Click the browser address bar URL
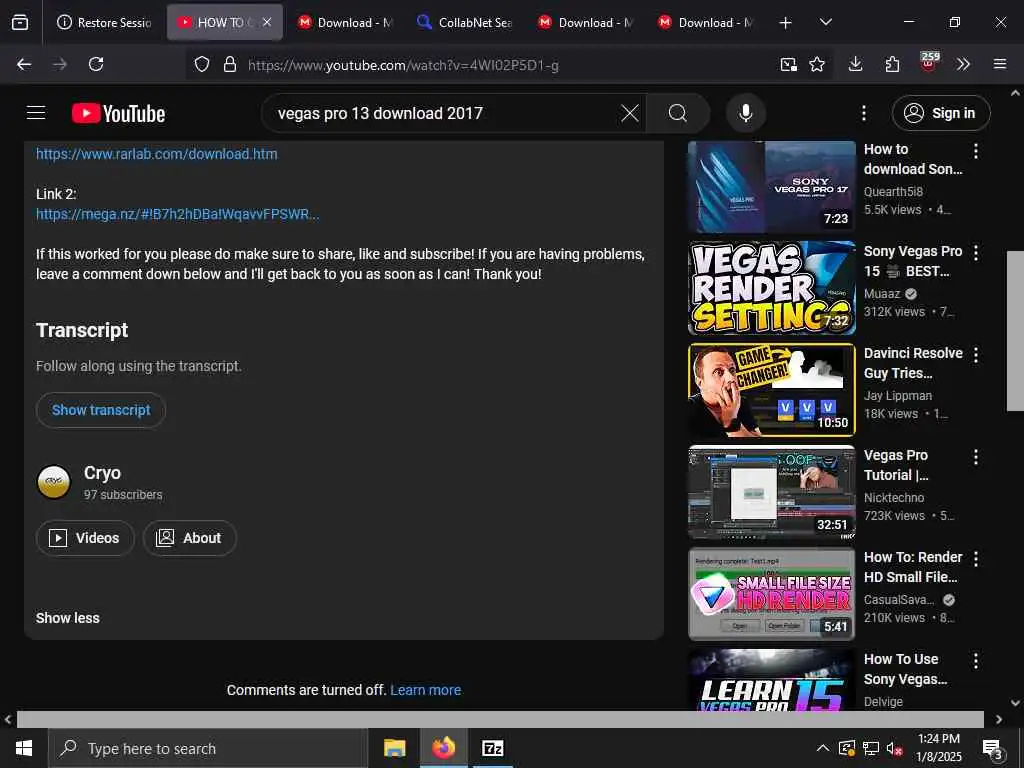This screenshot has height=768, width=1024. [x=403, y=65]
